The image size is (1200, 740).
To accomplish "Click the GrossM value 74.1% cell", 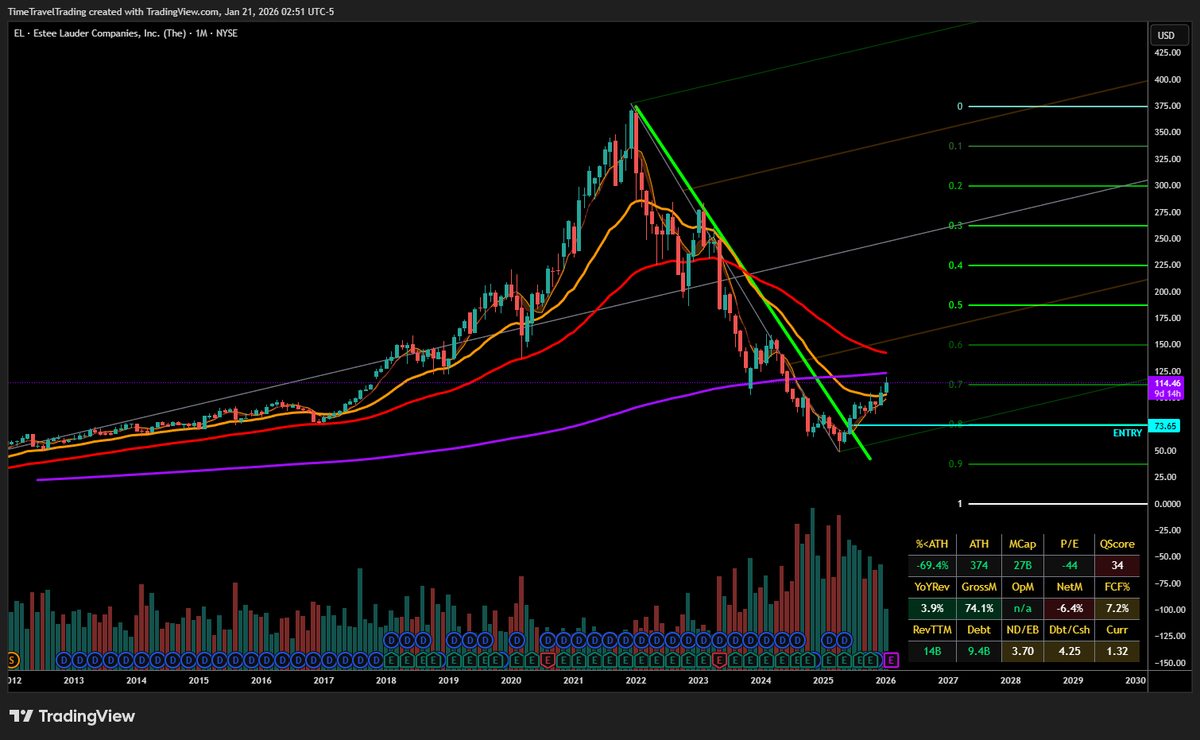I will (x=978, y=608).
